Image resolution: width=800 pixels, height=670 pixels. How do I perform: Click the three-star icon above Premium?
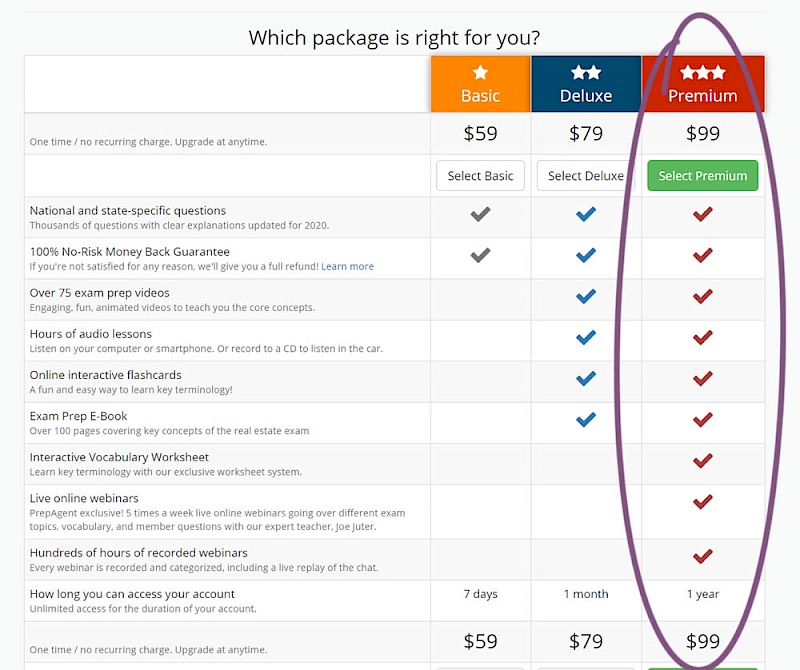pyautogui.click(x=703, y=72)
